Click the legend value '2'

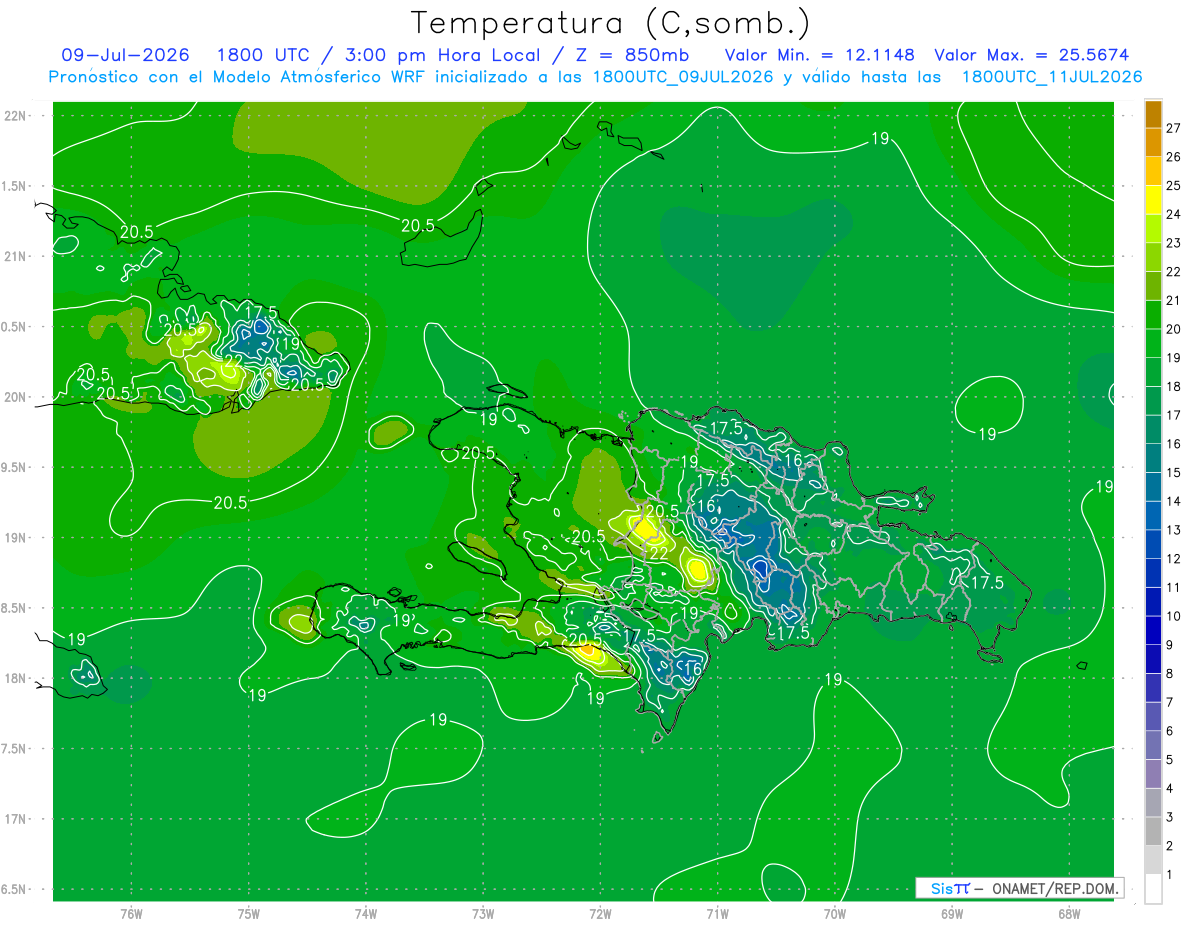pos(1170,846)
